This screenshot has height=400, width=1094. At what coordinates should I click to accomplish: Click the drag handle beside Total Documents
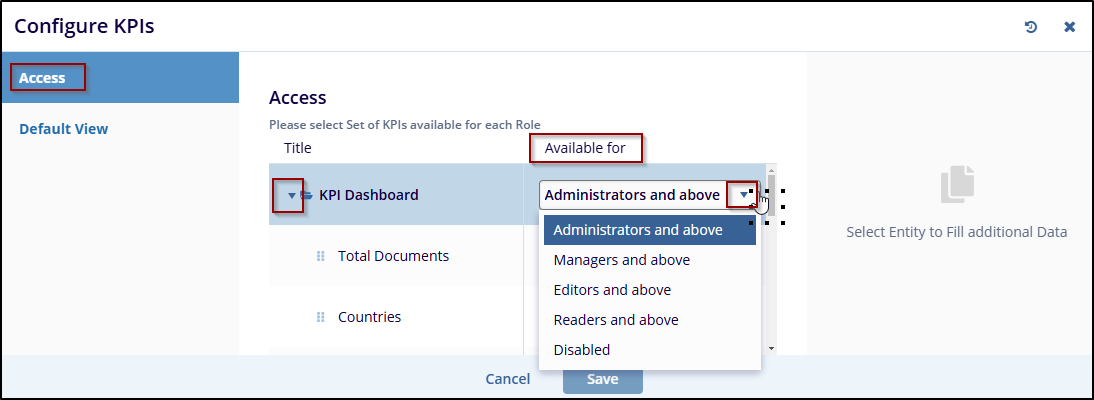321,256
